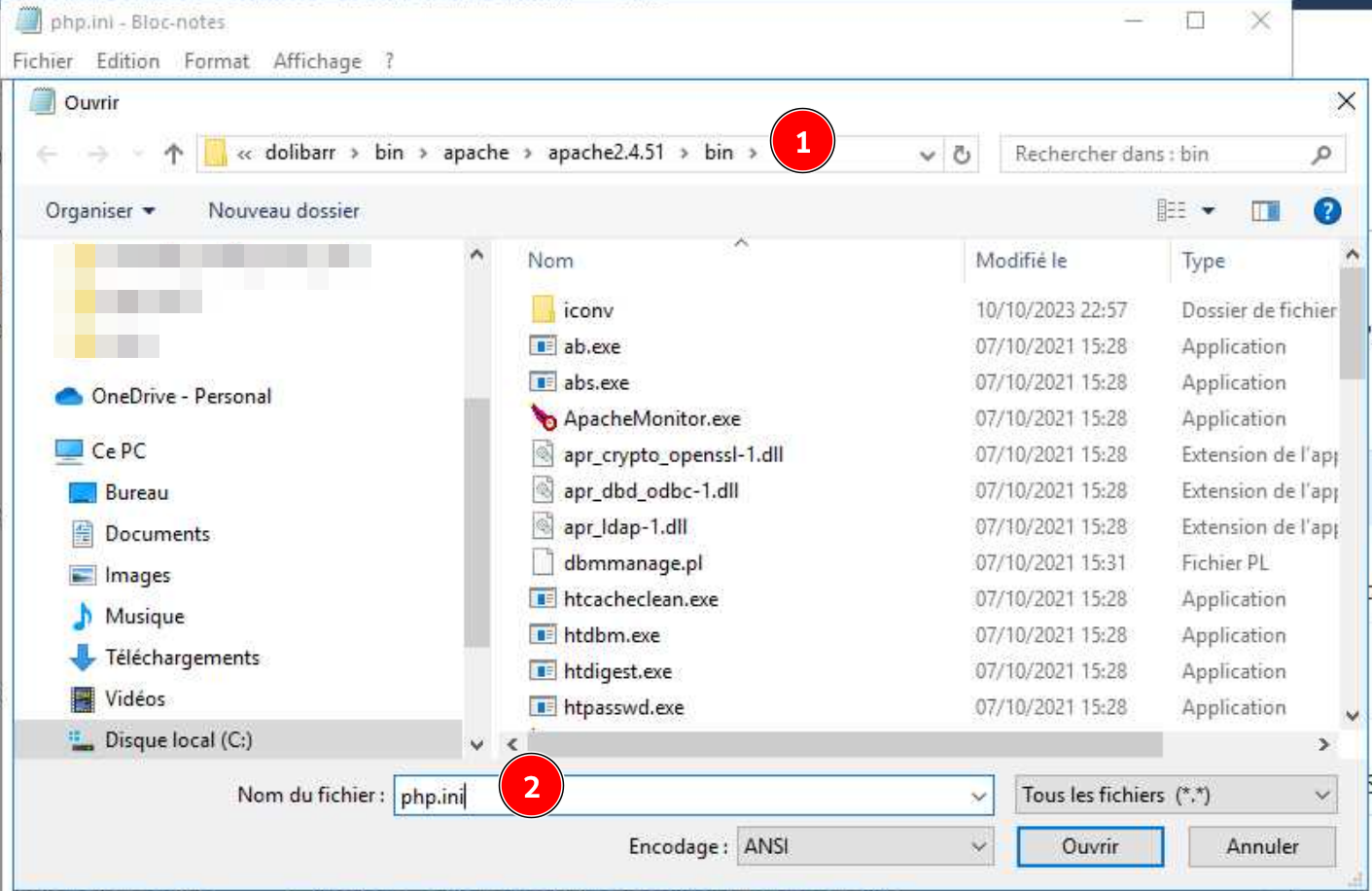The width and height of the screenshot is (1372, 891).
Task: Click the Musique note icon
Action: [x=83, y=616]
